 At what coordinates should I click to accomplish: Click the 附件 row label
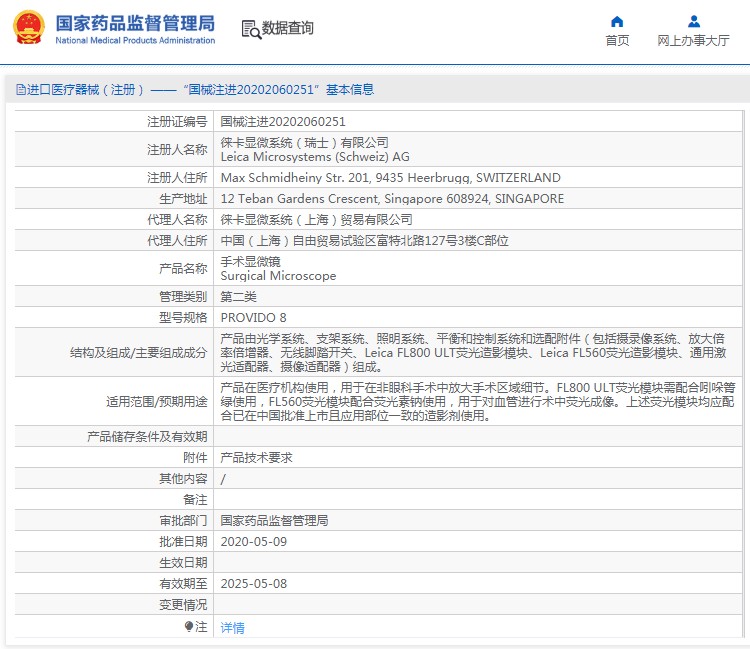195,458
